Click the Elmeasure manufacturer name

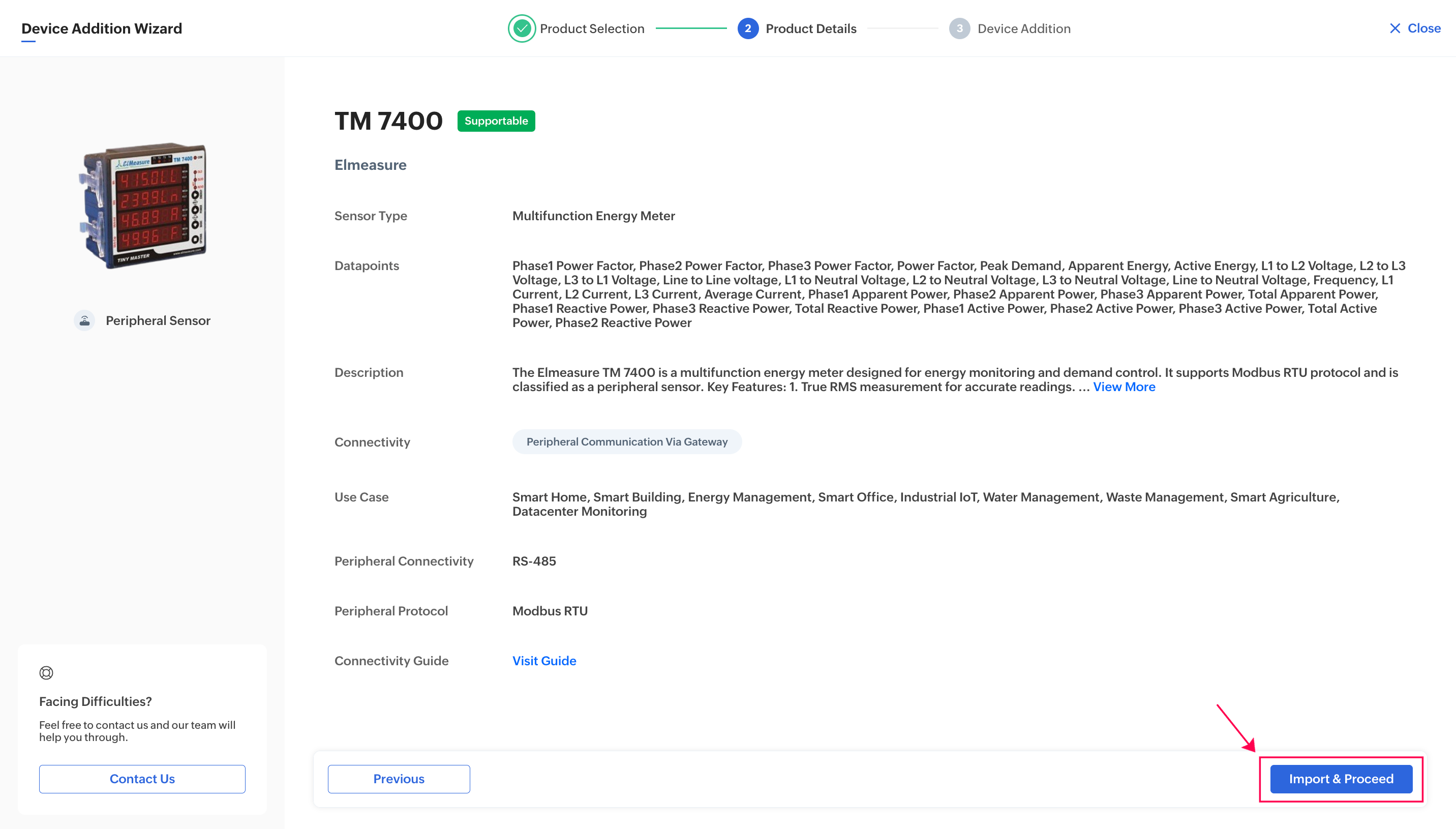coord(370,165)
